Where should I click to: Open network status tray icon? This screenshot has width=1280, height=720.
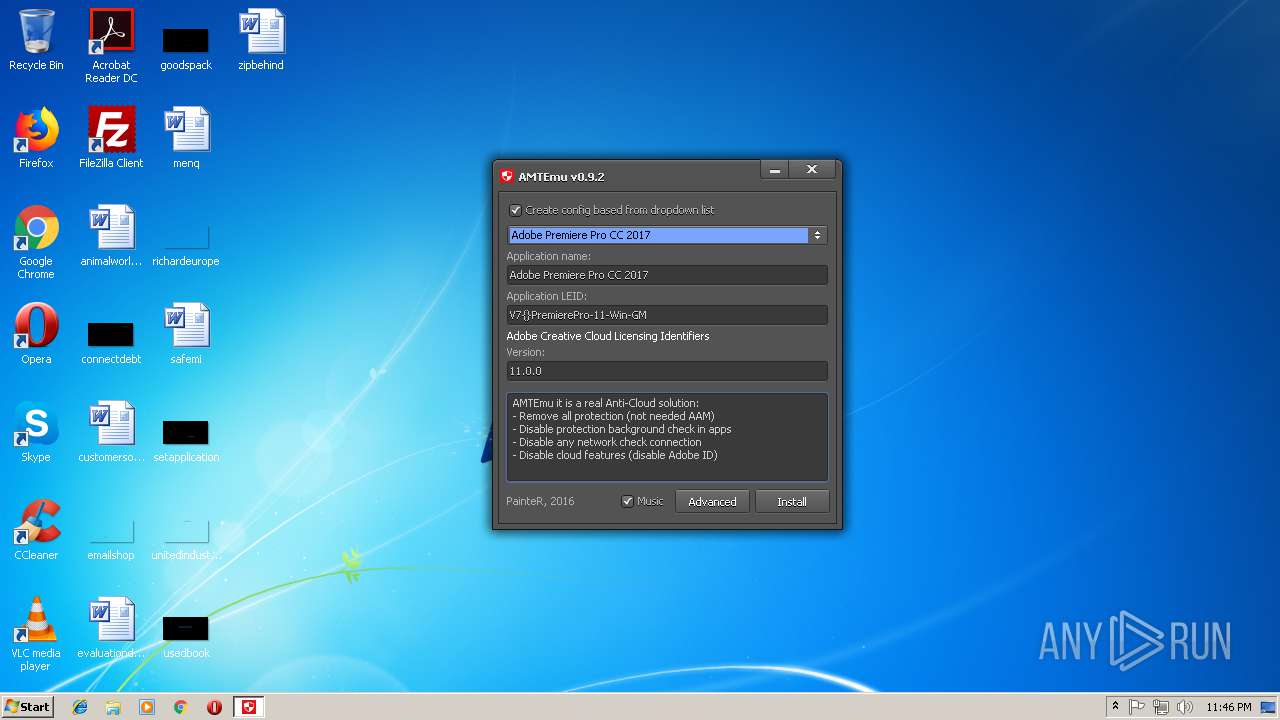click(x=1161, y=707)
